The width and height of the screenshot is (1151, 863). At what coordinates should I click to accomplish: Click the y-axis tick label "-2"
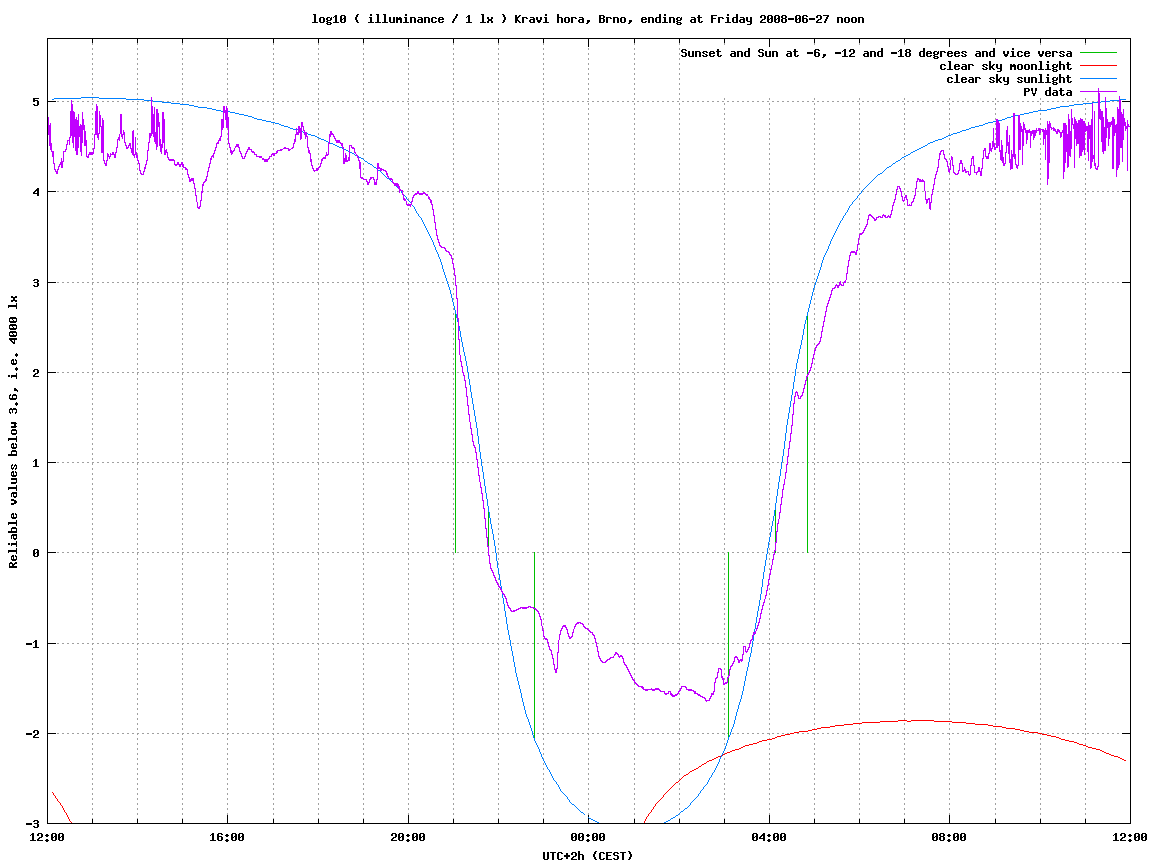(x=32, y=734)
